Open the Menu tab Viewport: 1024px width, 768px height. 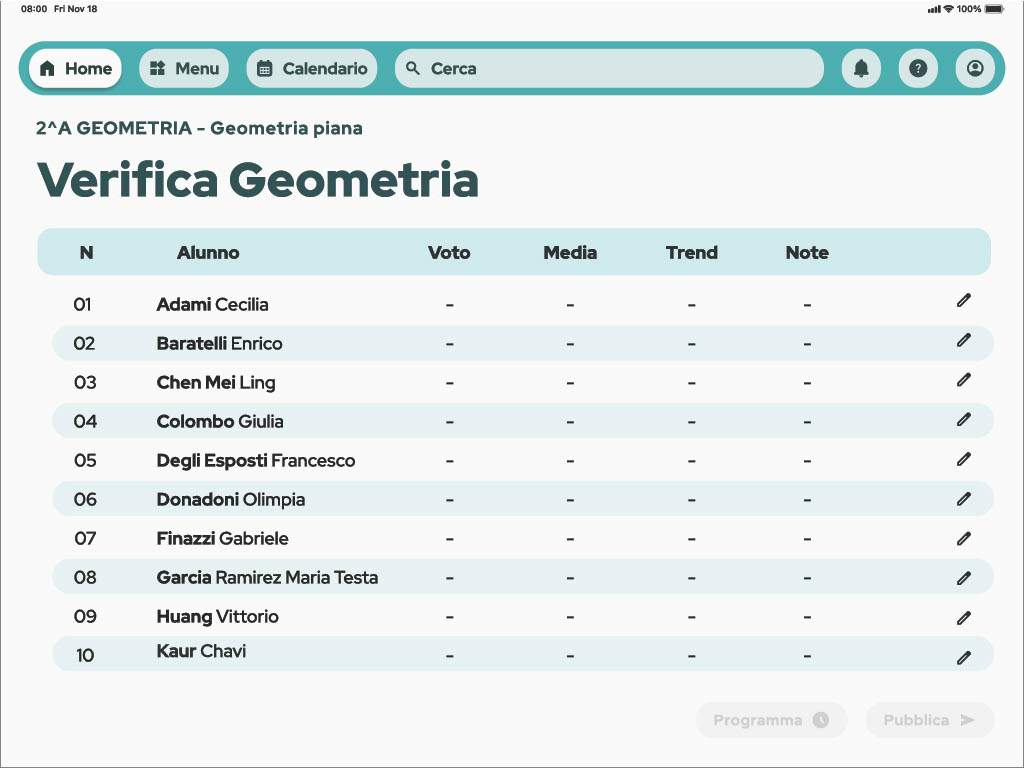[184, 69]
